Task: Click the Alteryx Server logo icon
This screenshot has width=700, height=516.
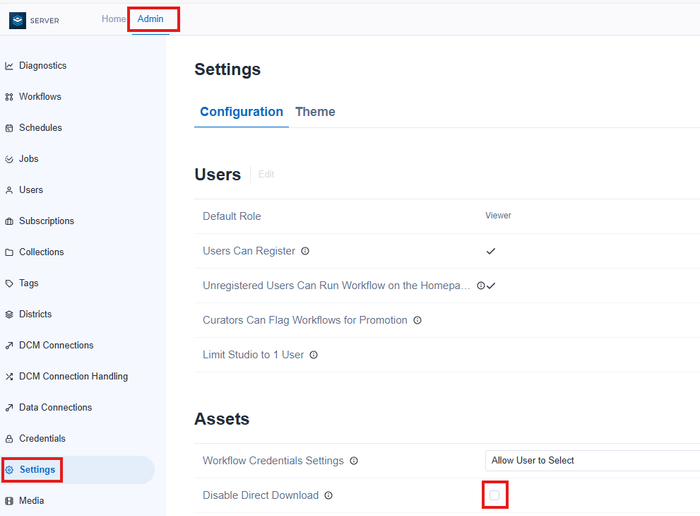Action: click(17, 20)
